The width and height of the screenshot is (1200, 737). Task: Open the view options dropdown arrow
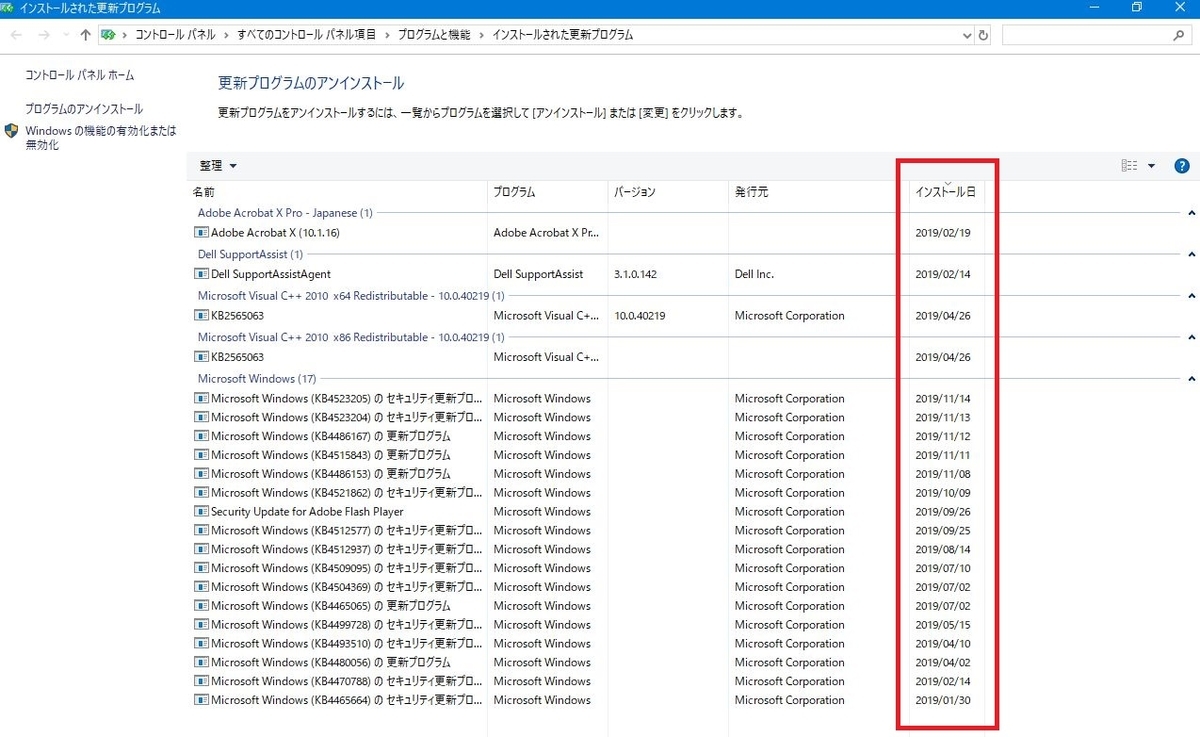tap(1151, 166)
